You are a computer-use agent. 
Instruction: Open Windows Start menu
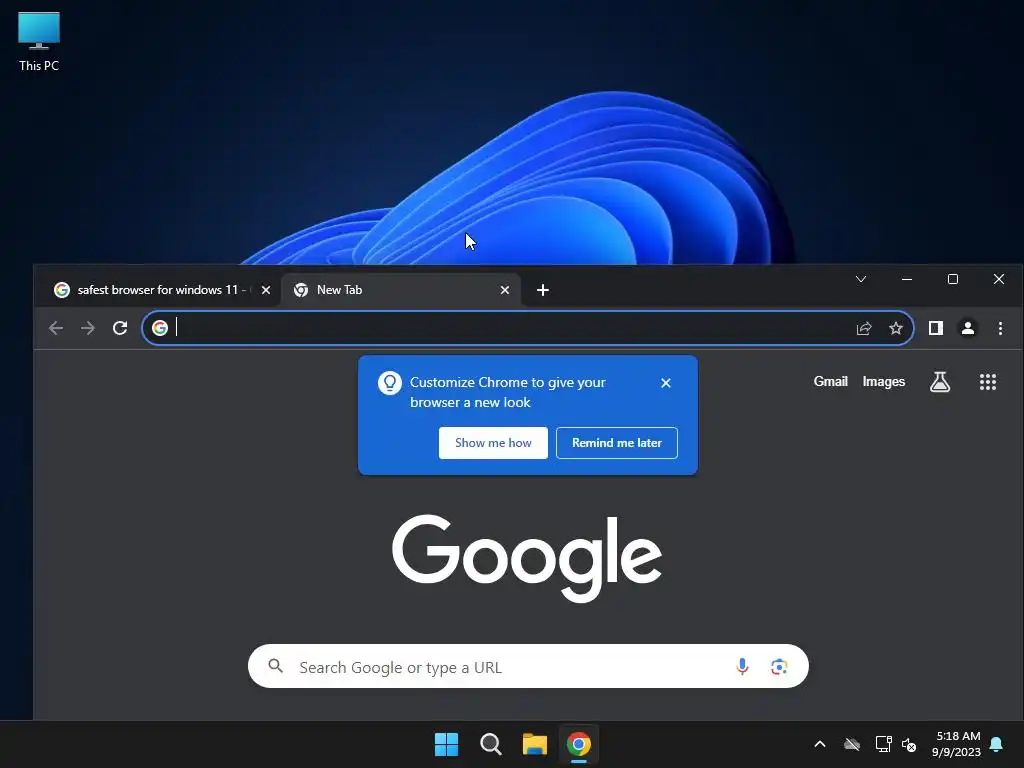point(446,744)
